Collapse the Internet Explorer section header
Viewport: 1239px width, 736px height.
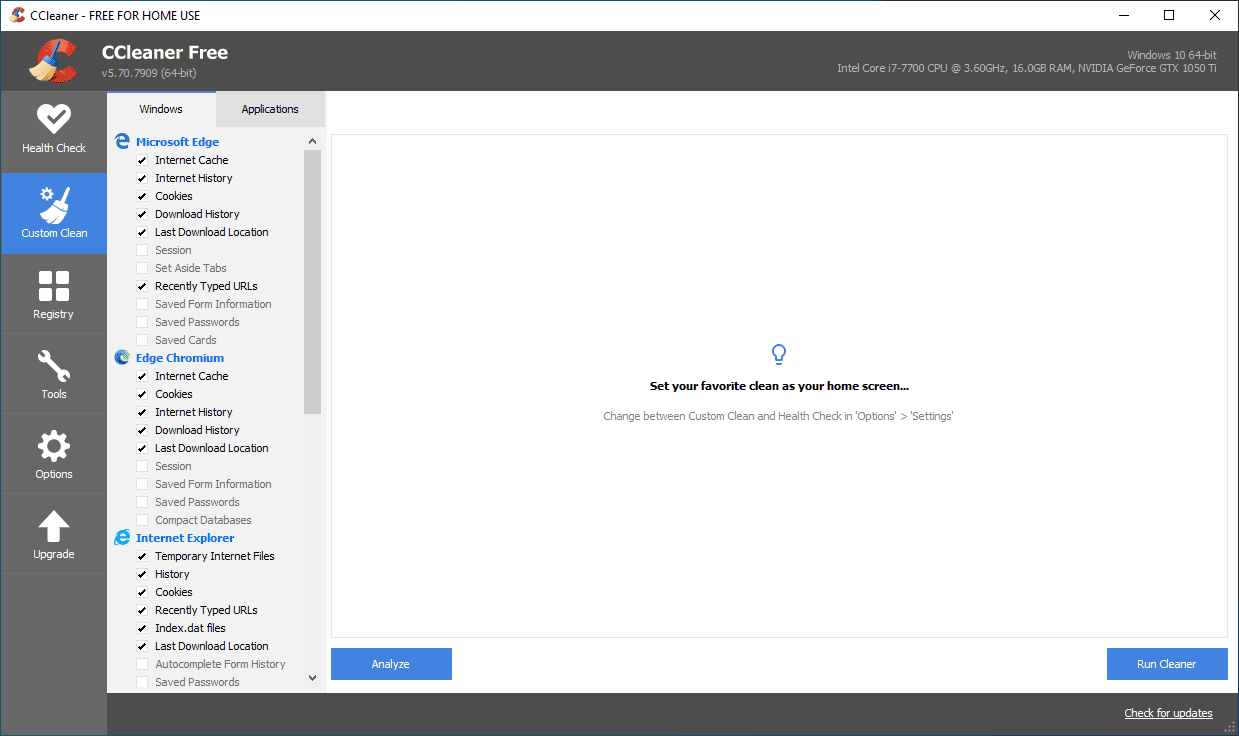click(x=185, y=537)
